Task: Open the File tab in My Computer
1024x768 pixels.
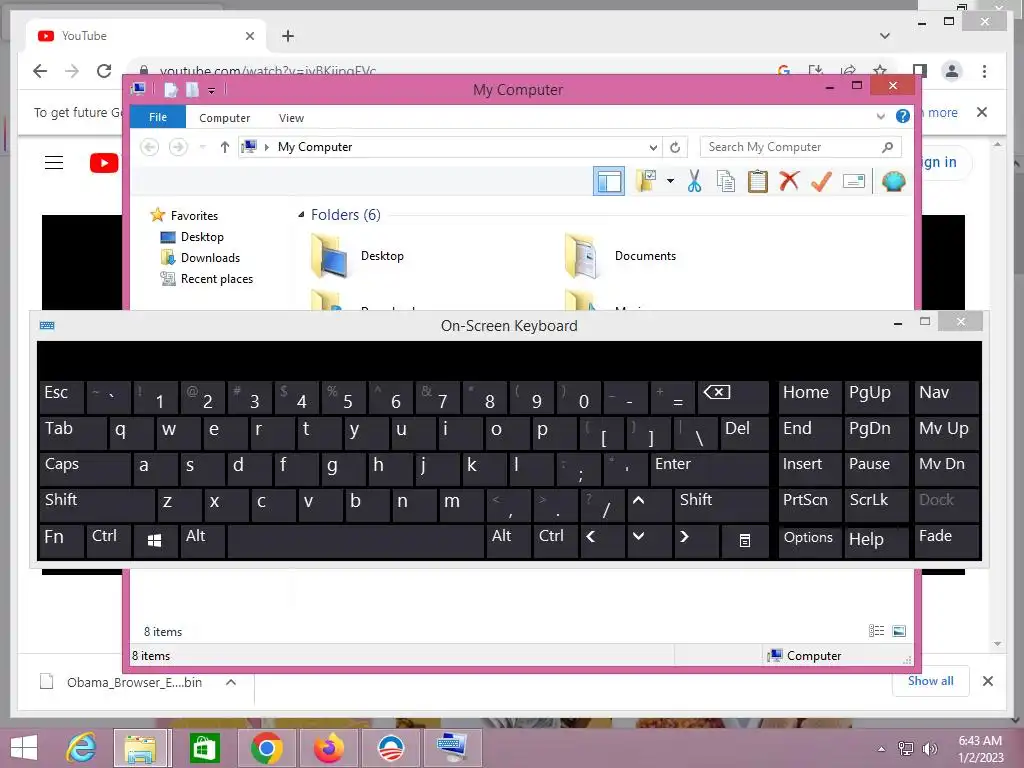Action: pos(158,118)
